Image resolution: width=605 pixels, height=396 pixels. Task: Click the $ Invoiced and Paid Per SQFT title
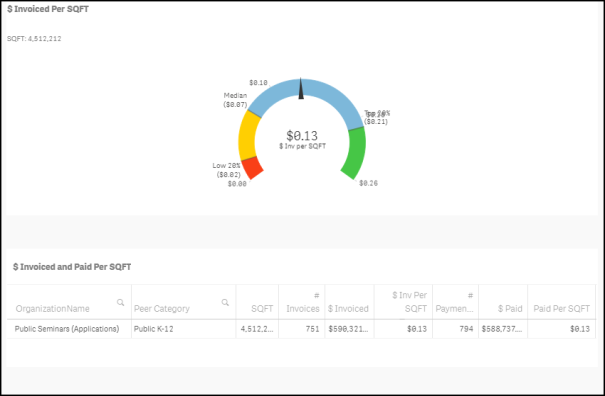point(72,267)
